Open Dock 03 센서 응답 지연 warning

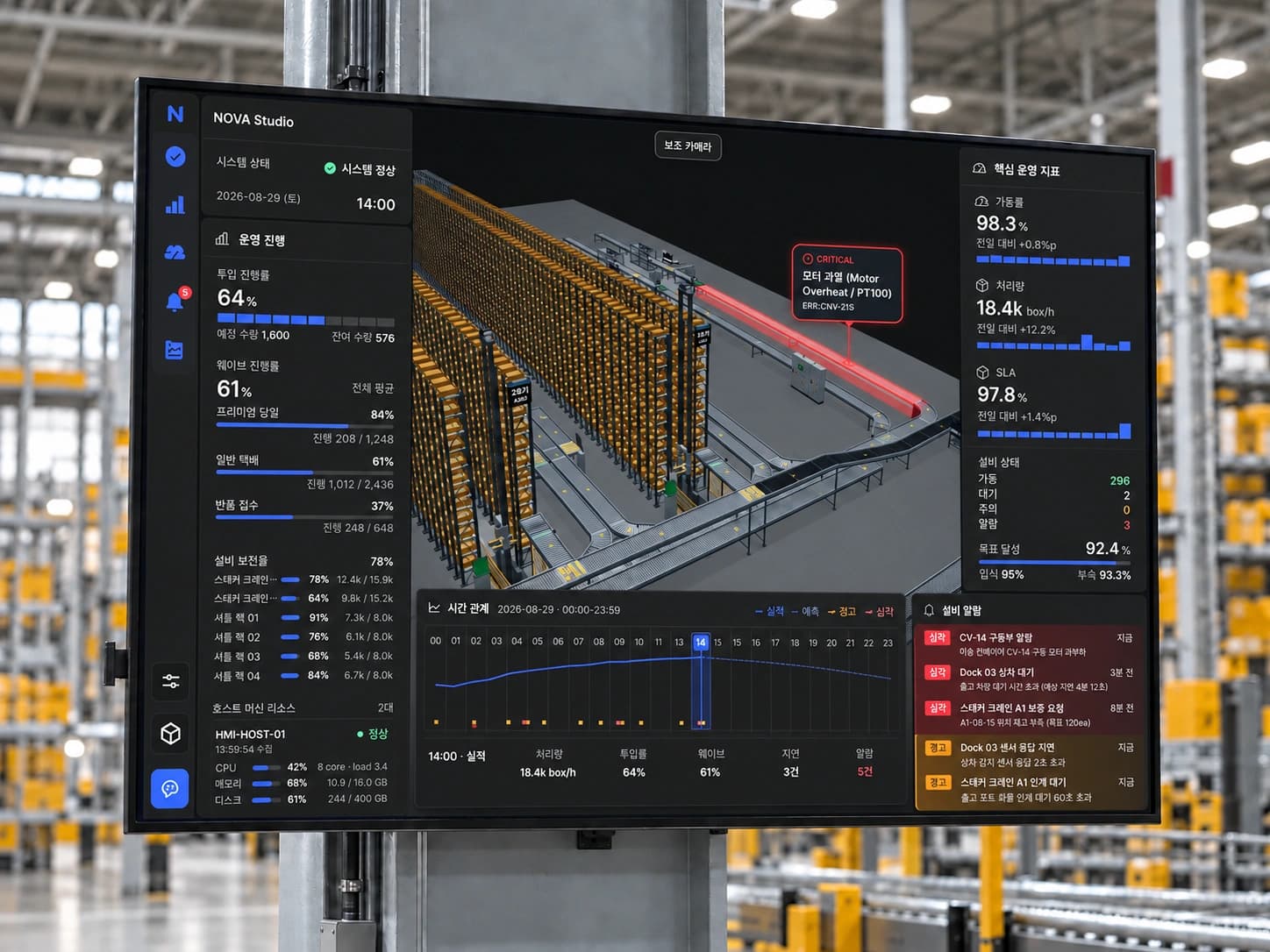pyautogui.click(x=1031, y=755)
